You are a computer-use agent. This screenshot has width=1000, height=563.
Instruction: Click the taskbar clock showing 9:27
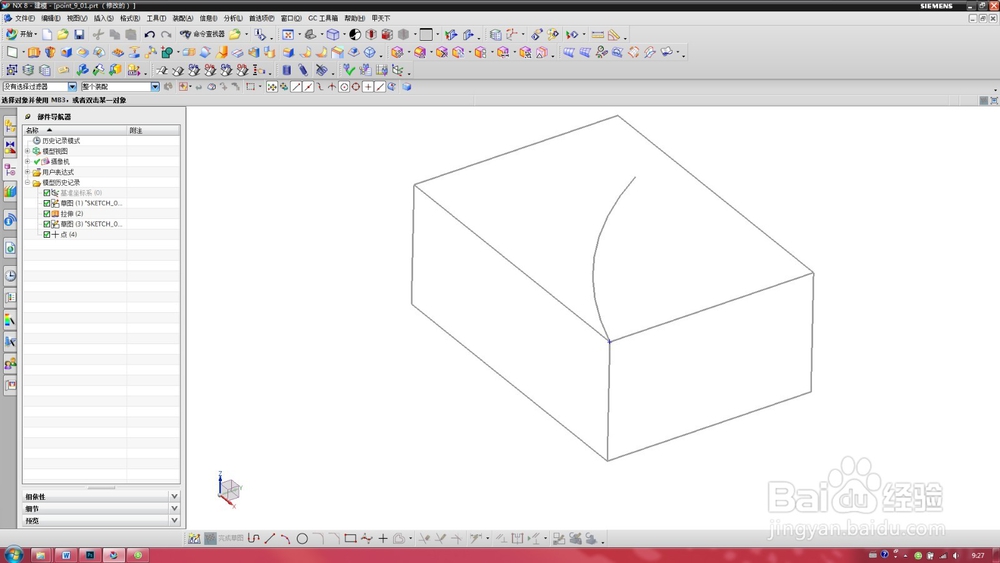(978, 555)
